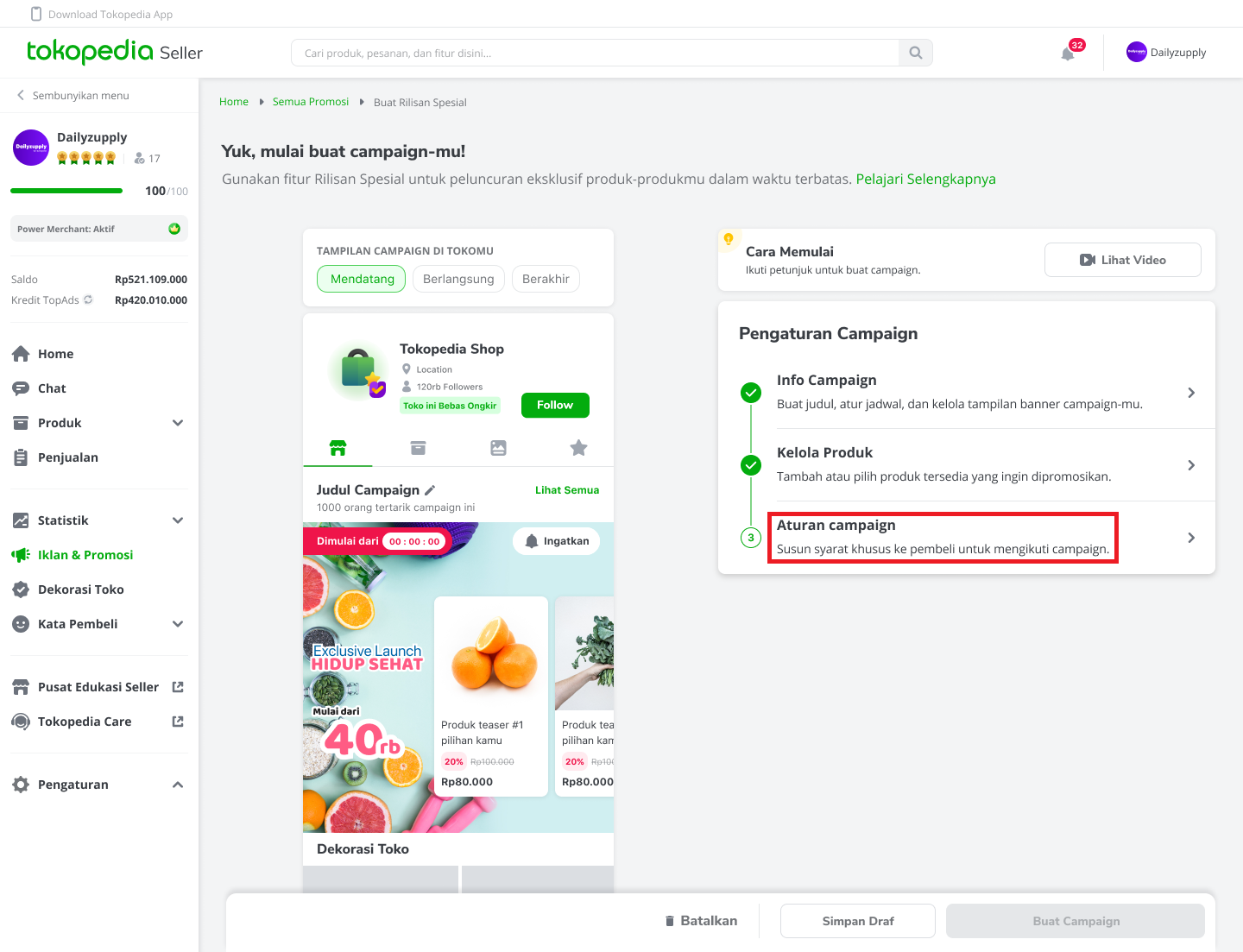The height and width of the screenshot is (952, 1243).
Task: Click the shop score progress bar
Action: (x=66, y=191)
